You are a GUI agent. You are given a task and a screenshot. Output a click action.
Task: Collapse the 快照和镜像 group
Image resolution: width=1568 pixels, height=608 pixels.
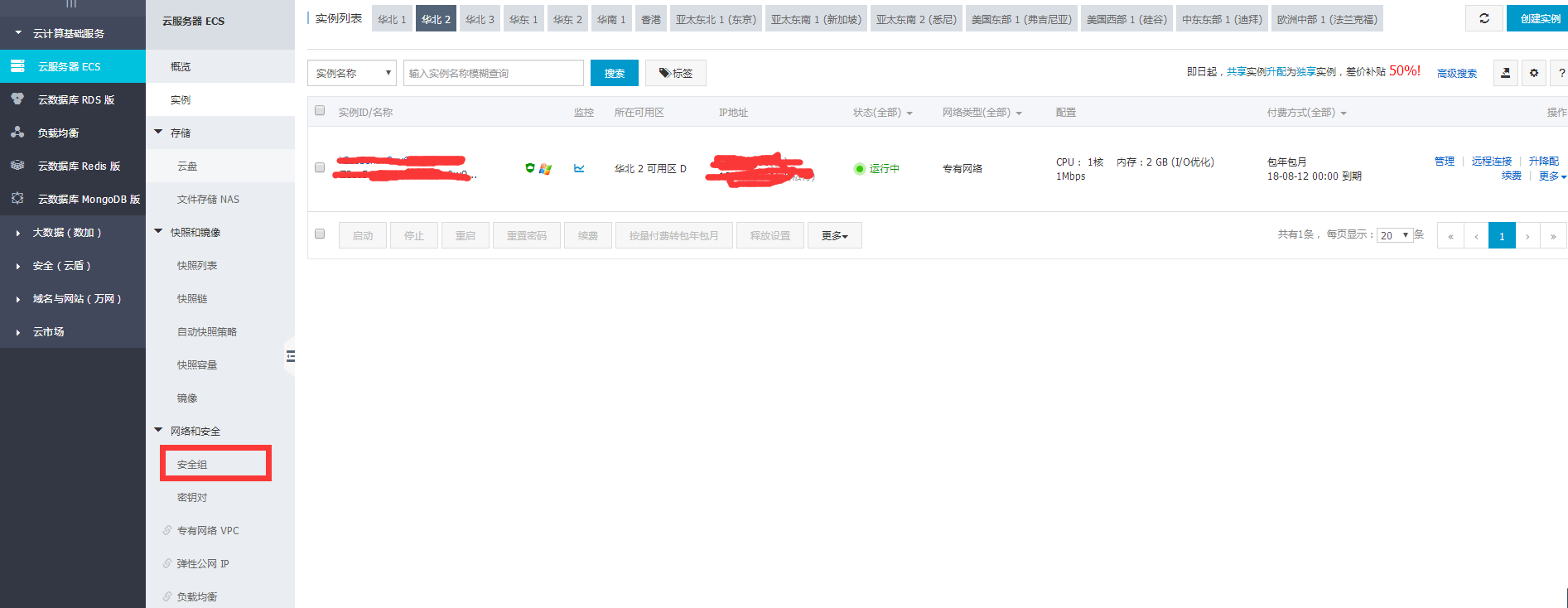click(x=220, y=232)
